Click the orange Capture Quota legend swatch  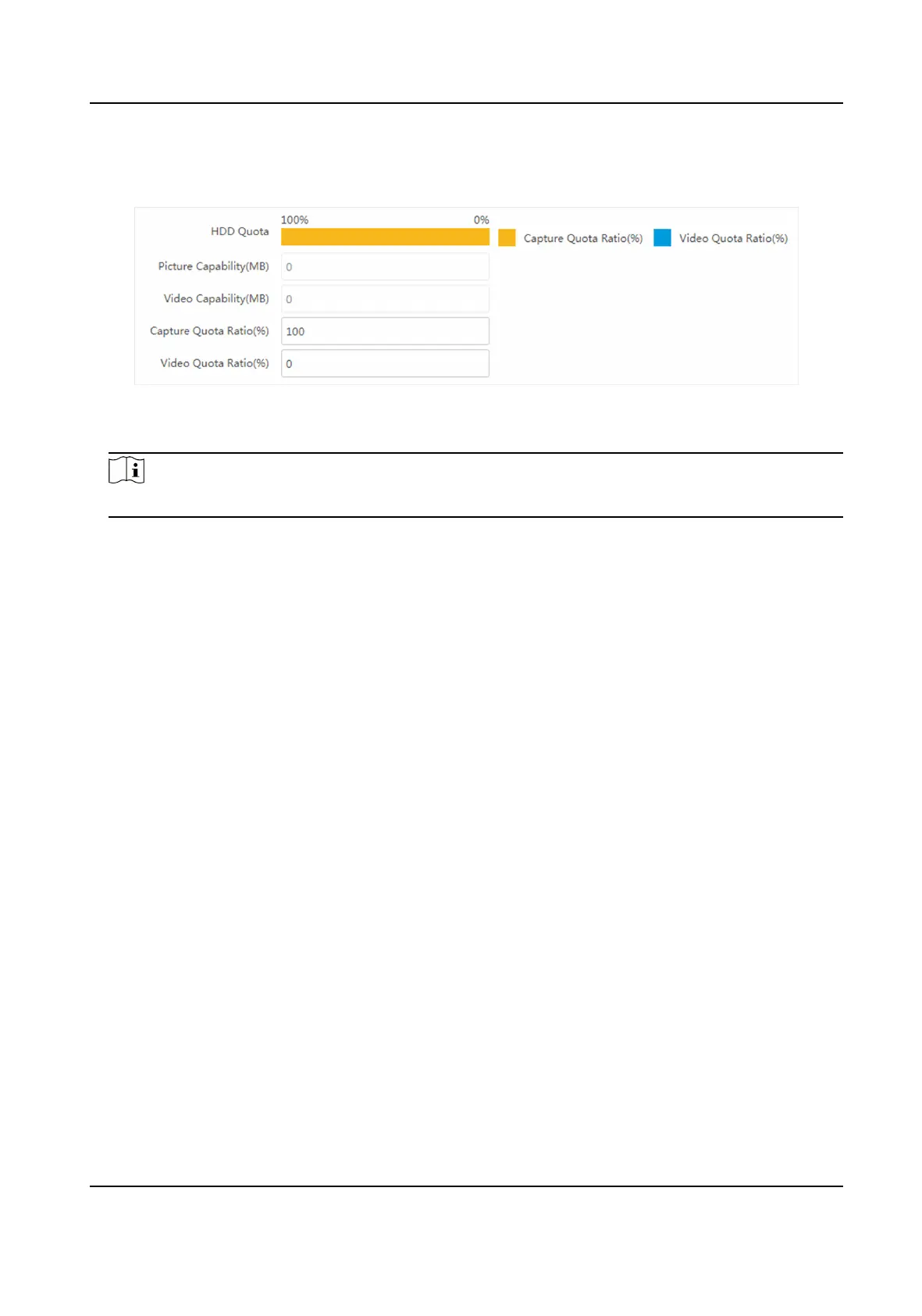507,238
